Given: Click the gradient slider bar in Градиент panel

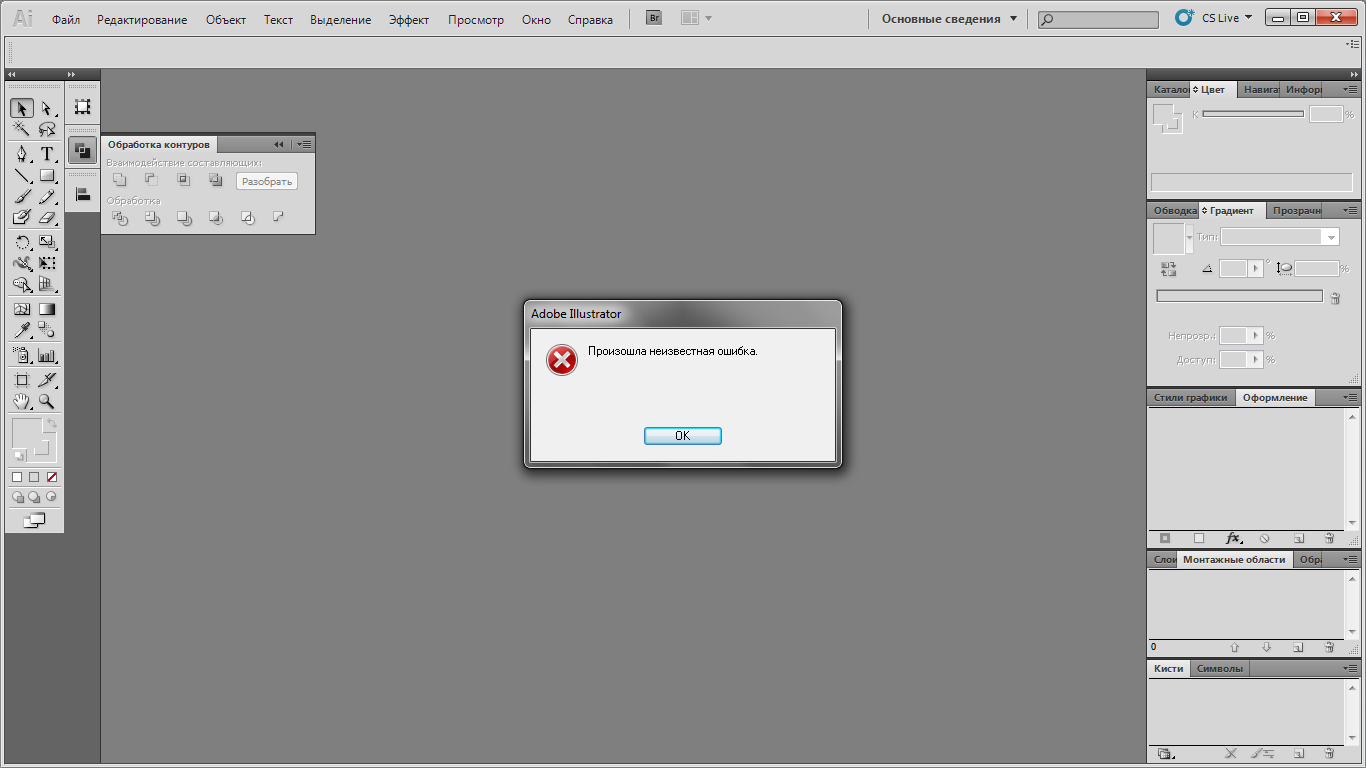Looking at the screenshot, I should [x=1239, y=296].
